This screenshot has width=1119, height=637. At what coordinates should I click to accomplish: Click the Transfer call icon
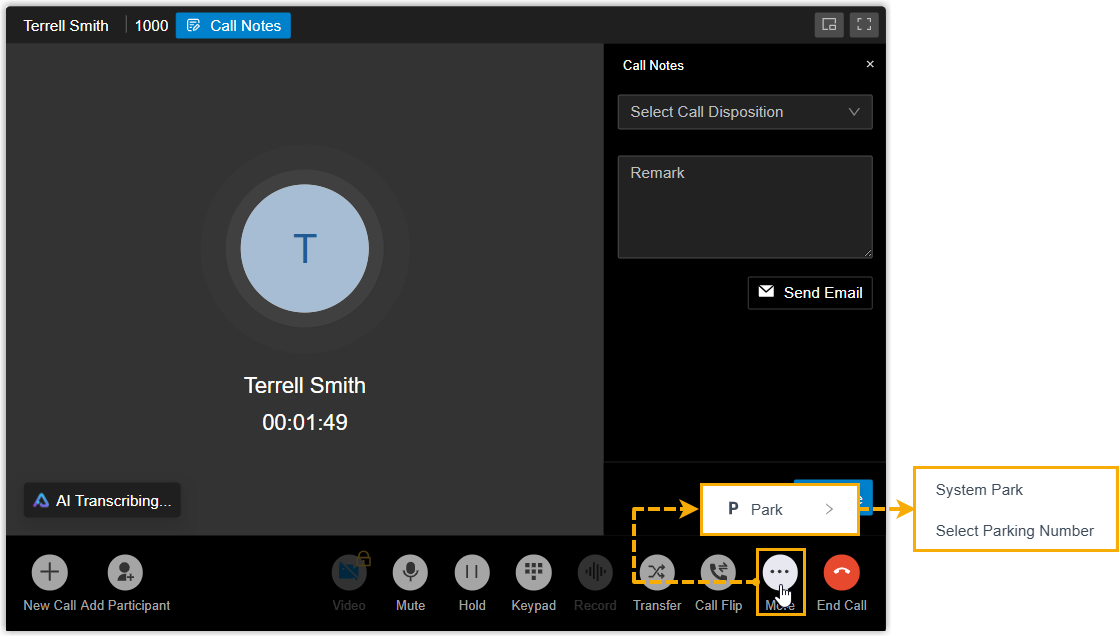coord(657,573)
